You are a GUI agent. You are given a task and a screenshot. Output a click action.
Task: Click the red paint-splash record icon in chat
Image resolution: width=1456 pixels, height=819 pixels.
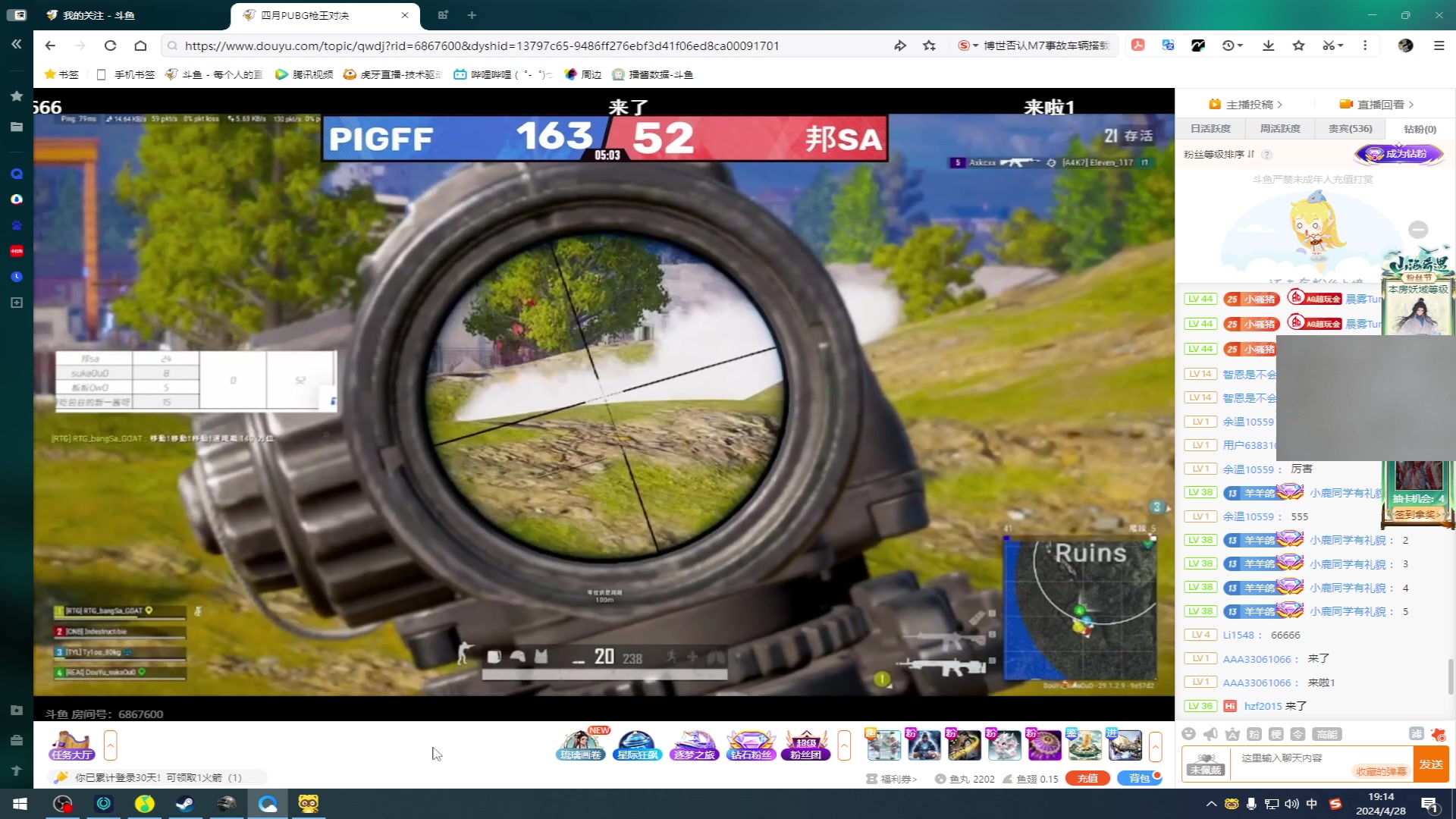coord(1439,734)
